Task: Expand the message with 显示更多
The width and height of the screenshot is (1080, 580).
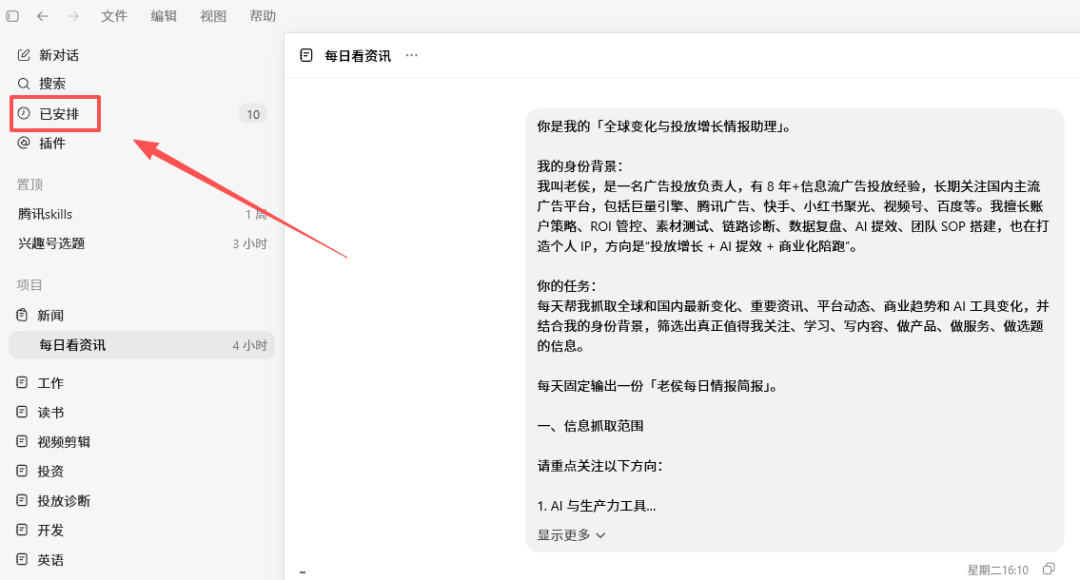Action: pyautogui.click(x=571, y=535)
